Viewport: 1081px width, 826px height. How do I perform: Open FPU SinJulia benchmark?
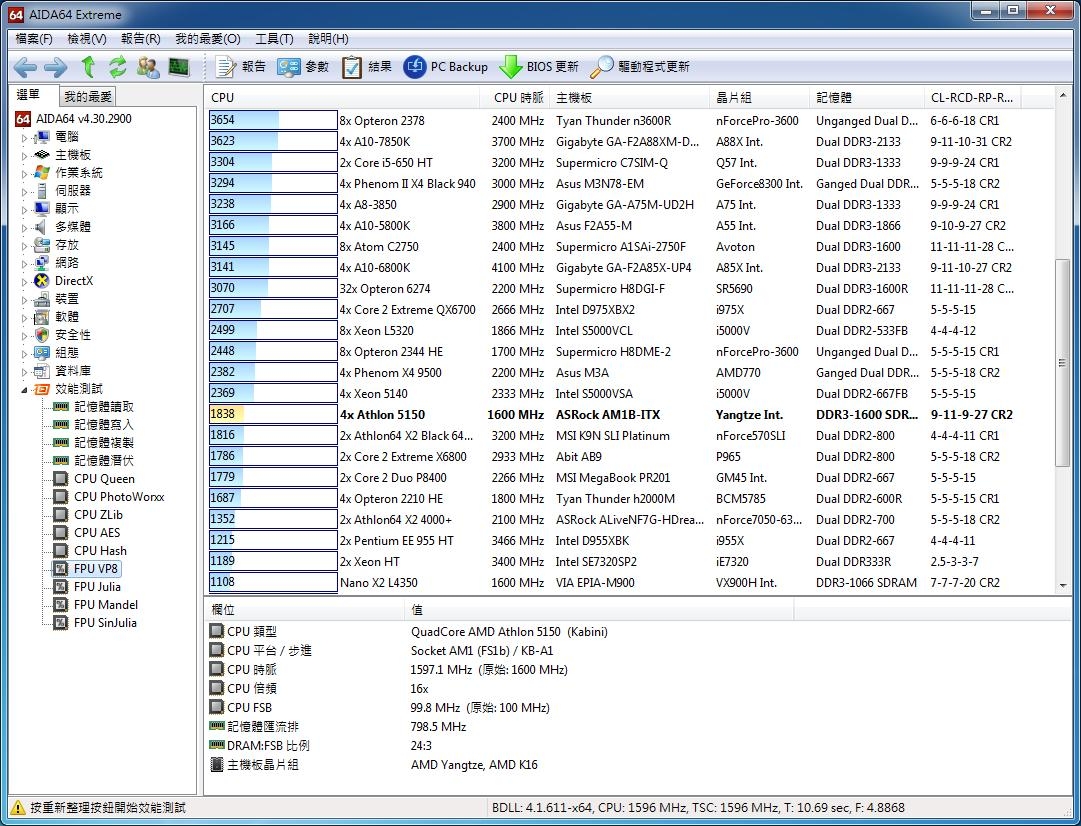[x=105, y=623]
